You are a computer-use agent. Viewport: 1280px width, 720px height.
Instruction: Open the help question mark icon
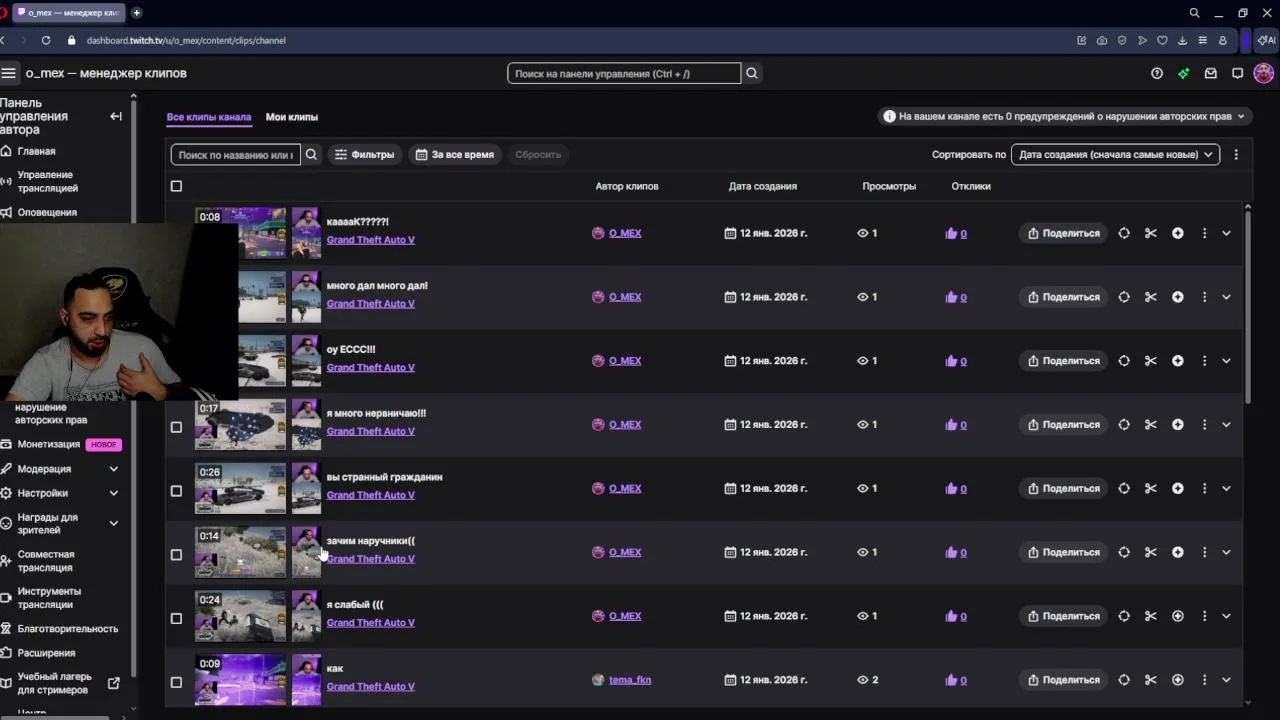point(1157,73)
